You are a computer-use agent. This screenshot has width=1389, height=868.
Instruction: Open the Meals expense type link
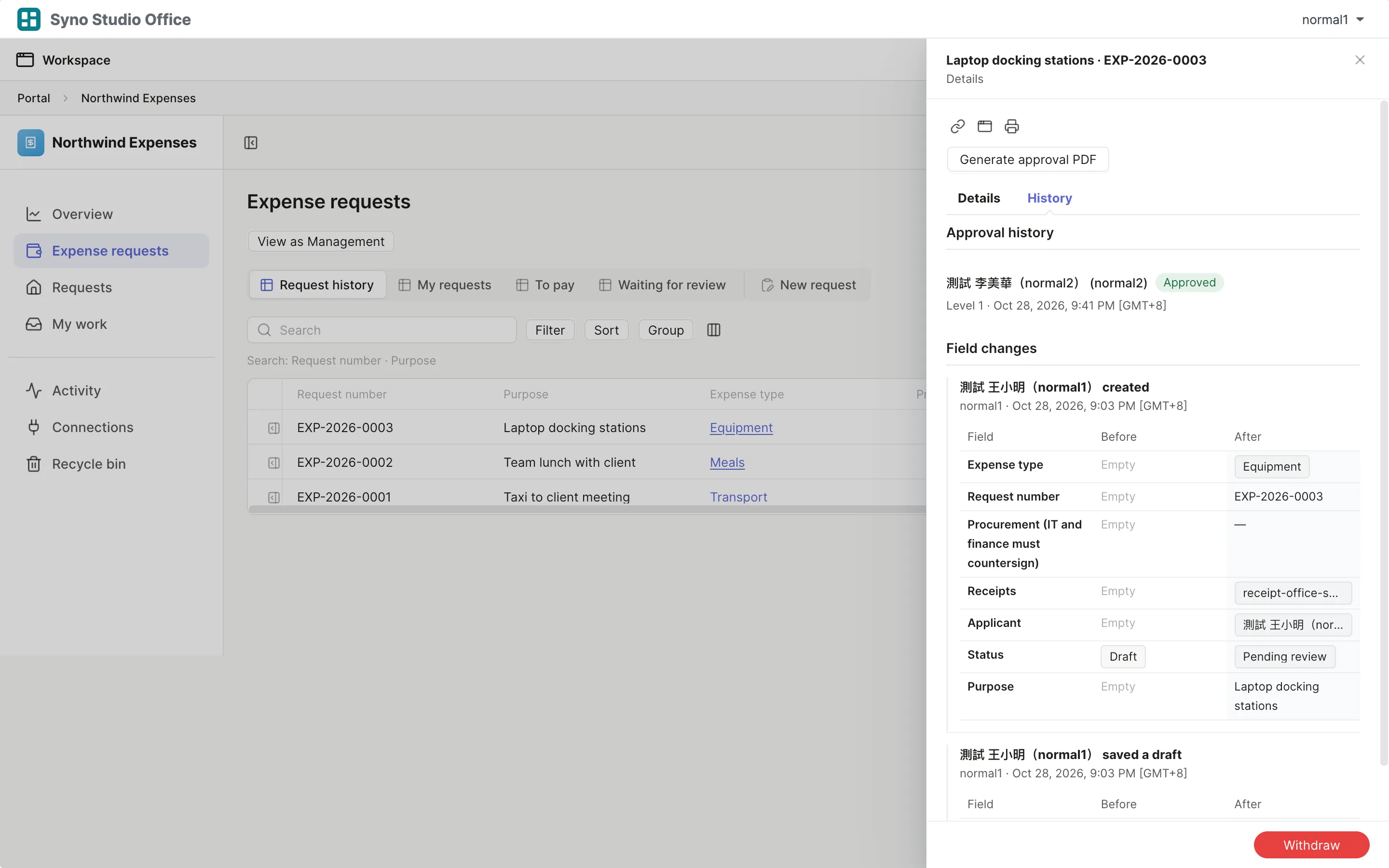(x=727, y=462)
